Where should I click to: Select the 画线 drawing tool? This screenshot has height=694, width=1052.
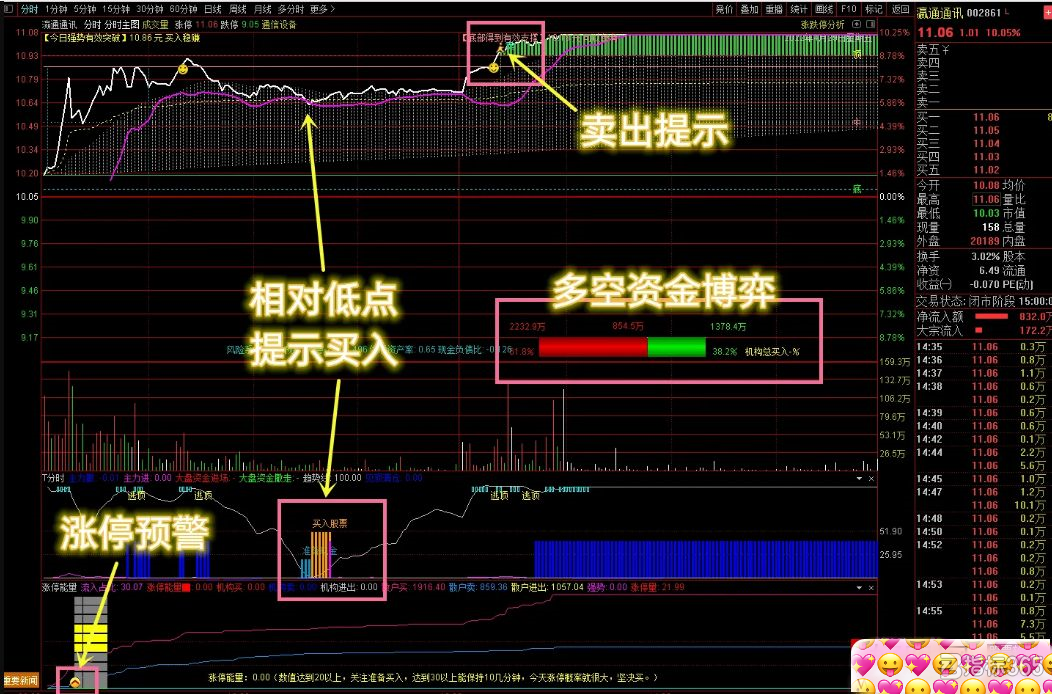(823, 9)
